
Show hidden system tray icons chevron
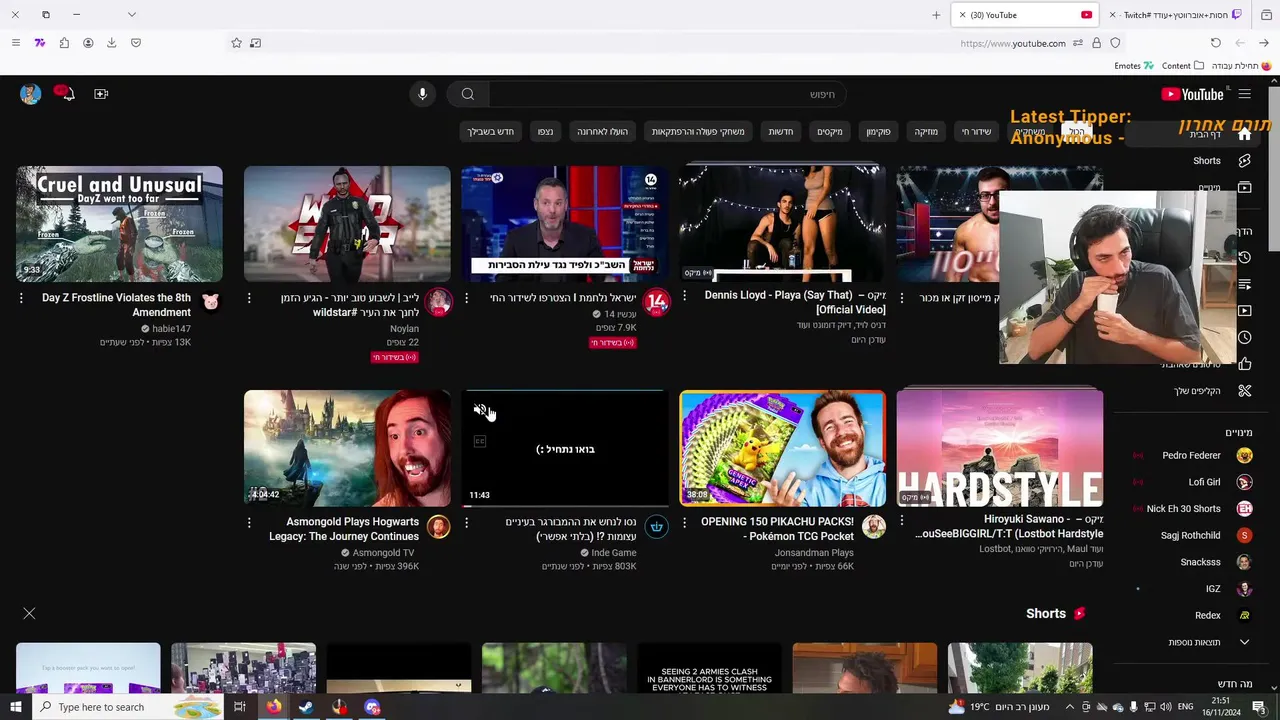[x=1070, y=707]
